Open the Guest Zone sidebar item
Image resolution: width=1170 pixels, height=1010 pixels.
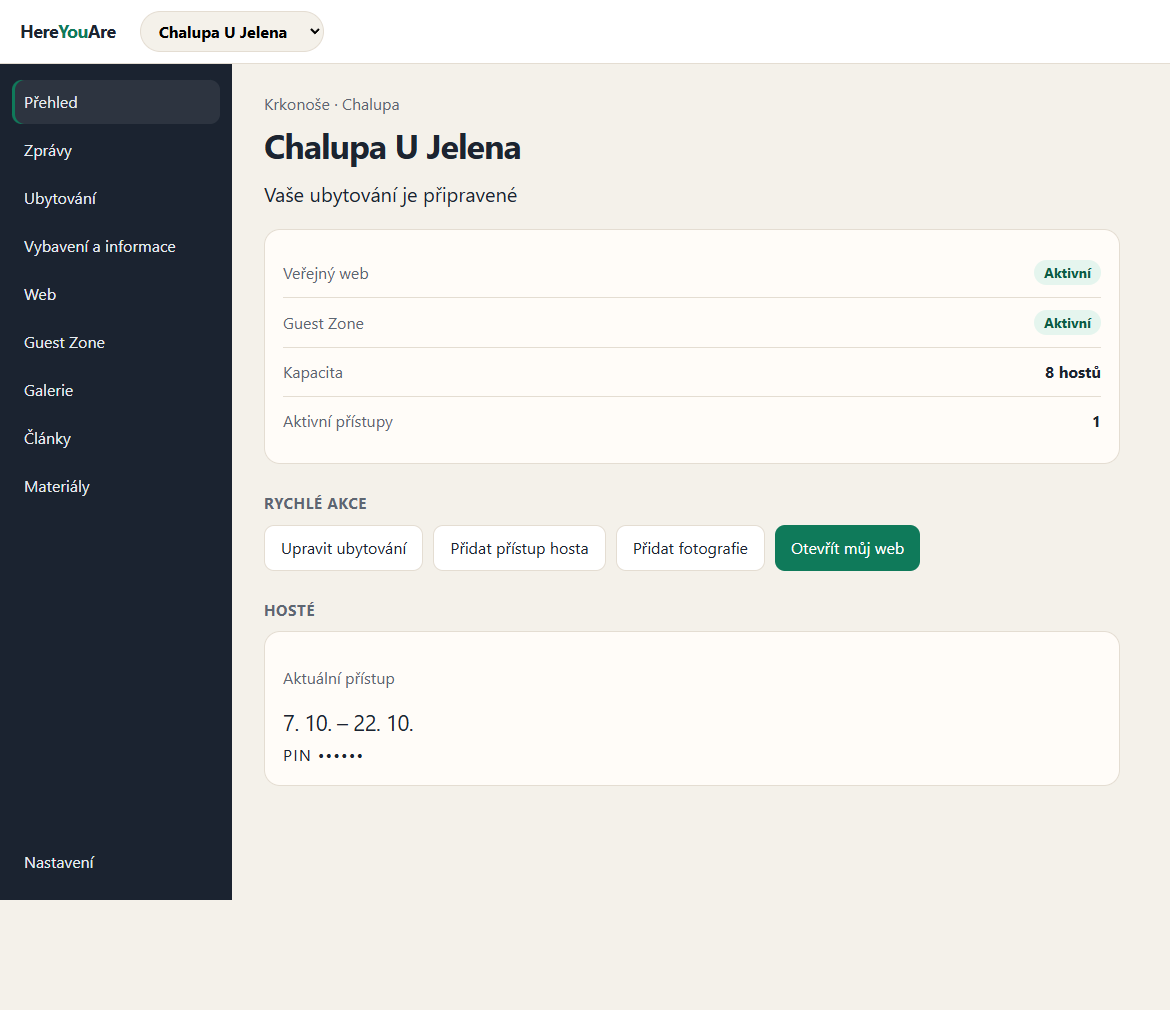point(116,342)
